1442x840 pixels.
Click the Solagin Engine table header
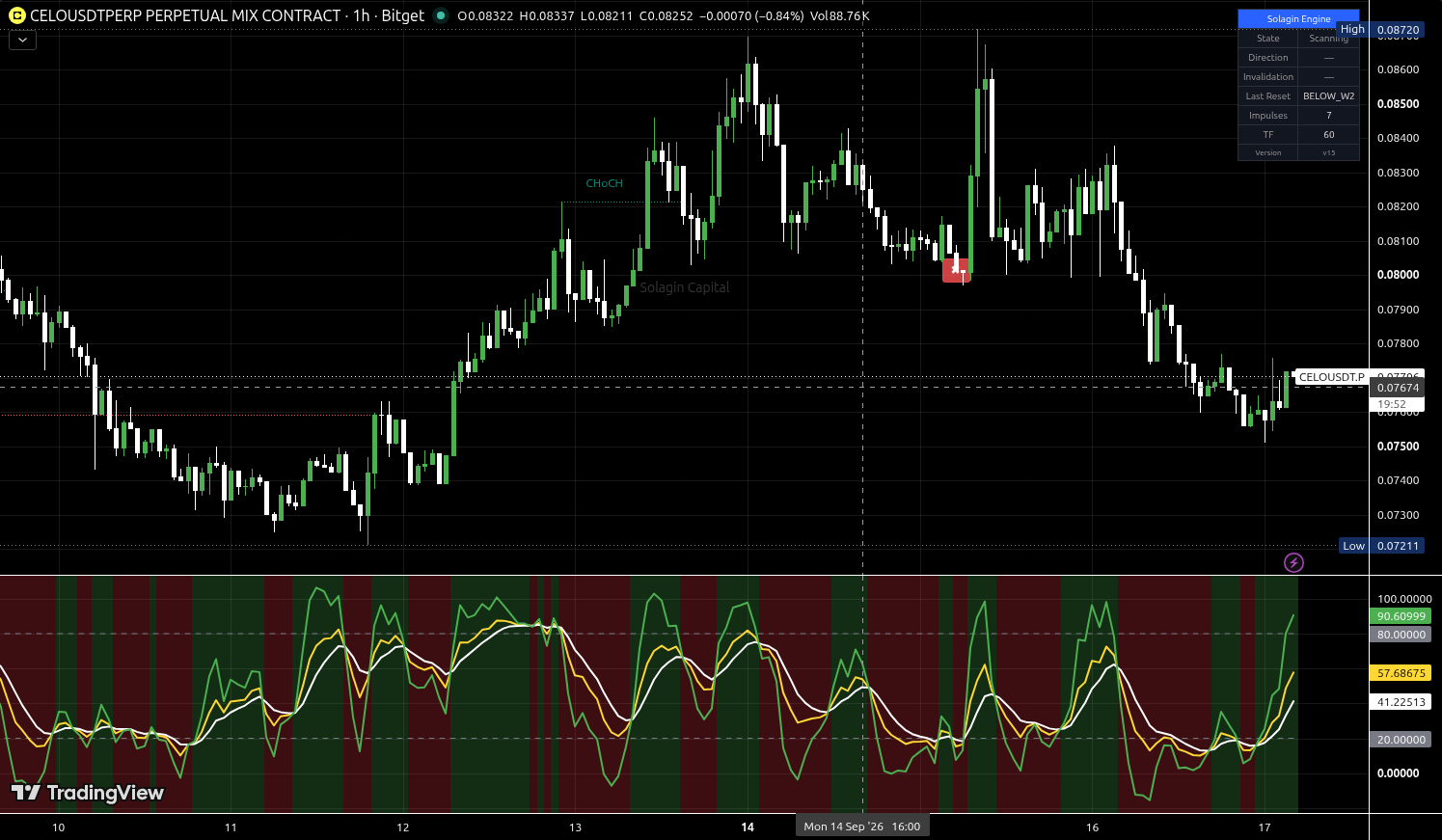[1298, 18]
